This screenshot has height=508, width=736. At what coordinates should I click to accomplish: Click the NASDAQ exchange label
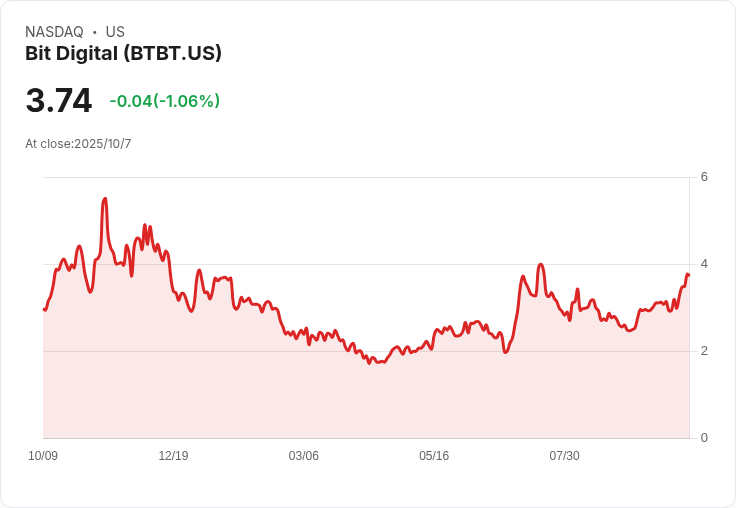(54, 32)
